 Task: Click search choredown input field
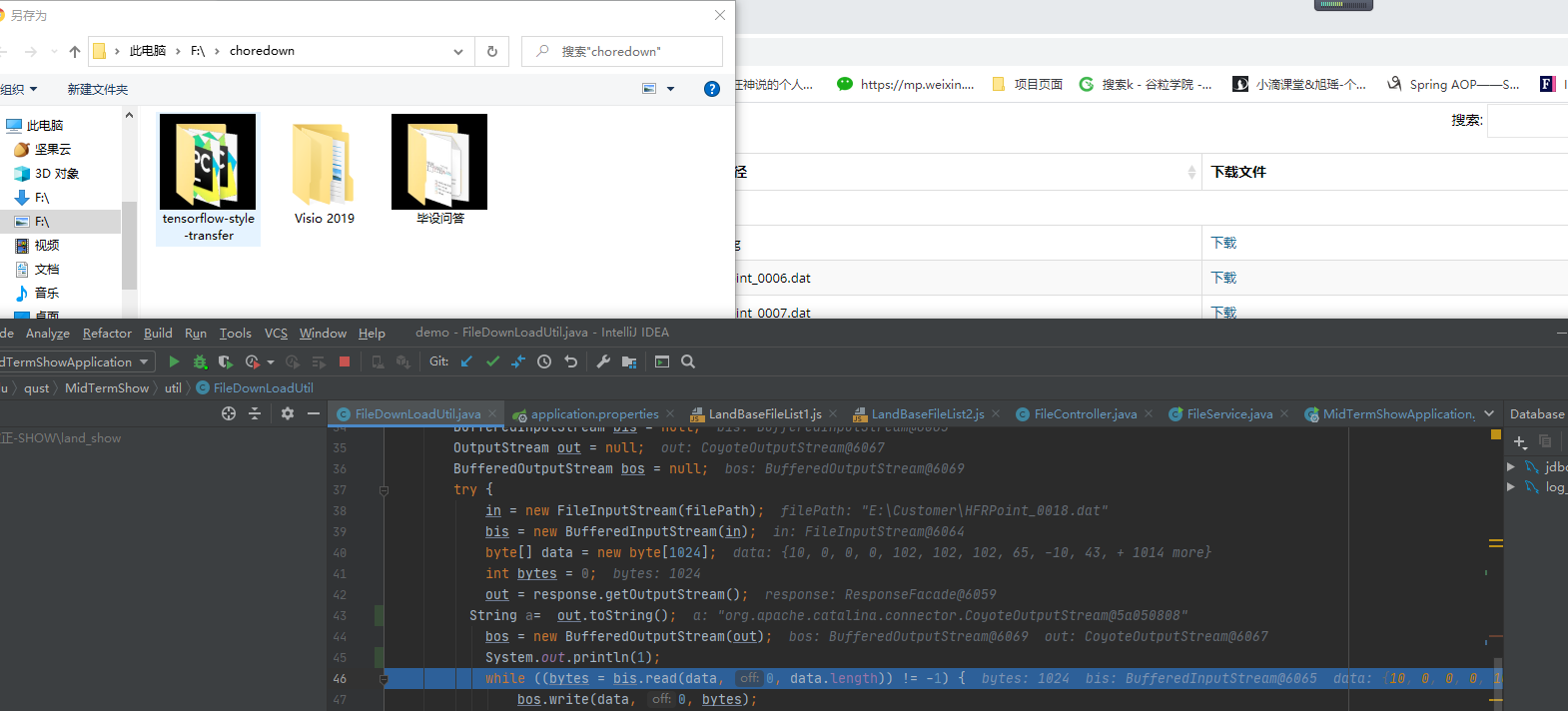pos(622,51)
